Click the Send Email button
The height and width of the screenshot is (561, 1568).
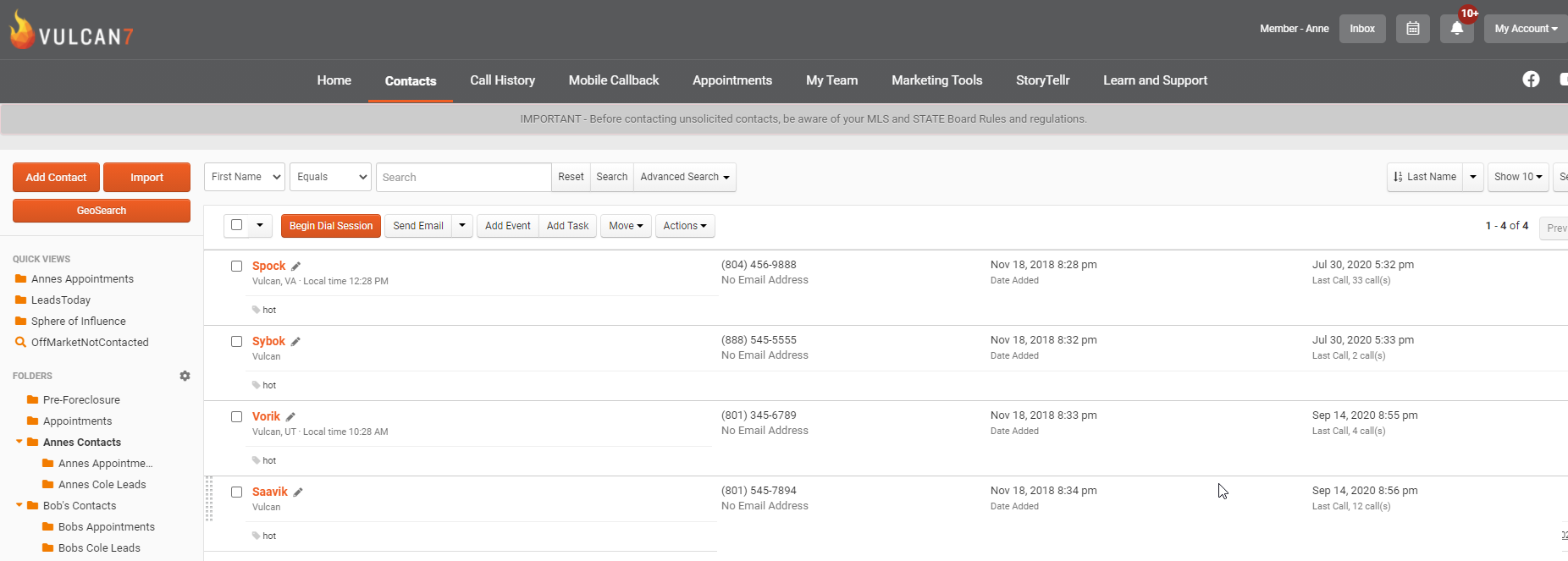[418, 226]
